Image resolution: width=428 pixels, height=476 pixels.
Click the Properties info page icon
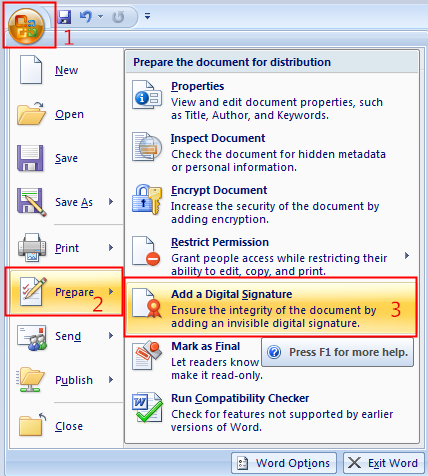[147, 95]
